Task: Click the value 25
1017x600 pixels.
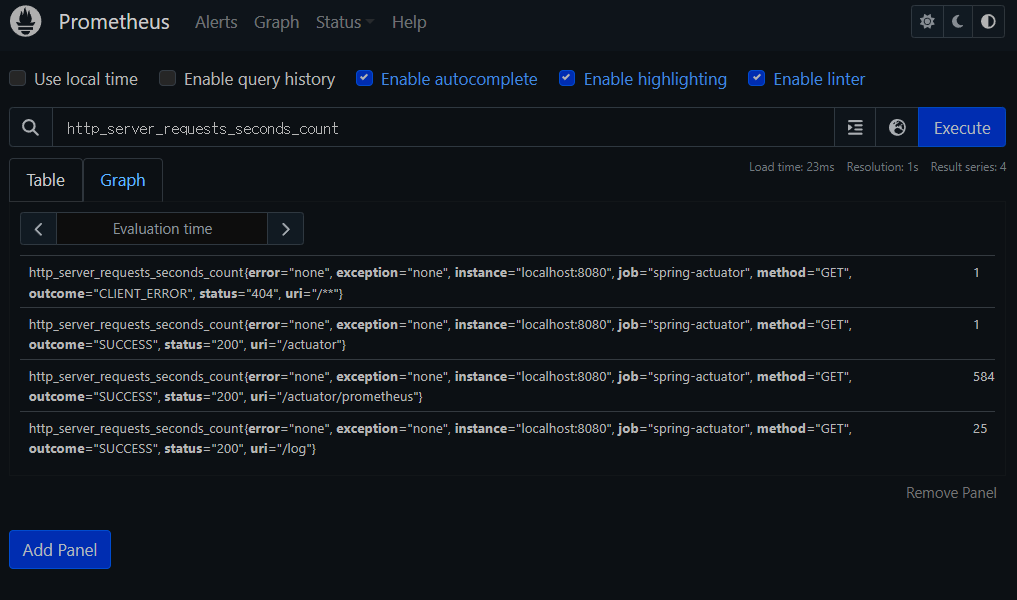Action: [x=980, y=428]
